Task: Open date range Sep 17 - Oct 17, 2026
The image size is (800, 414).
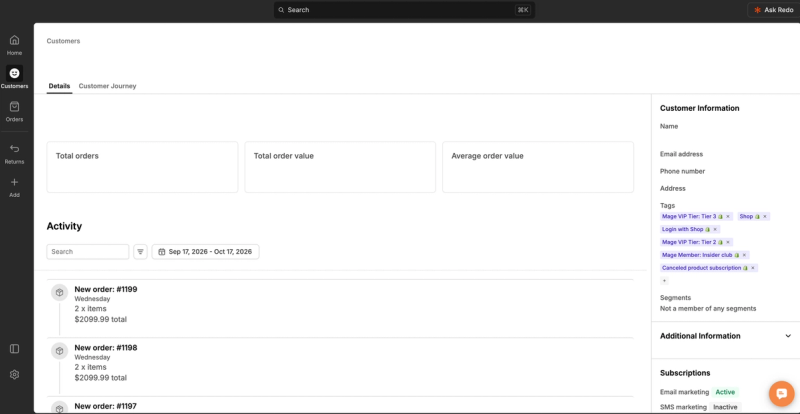Action: point(206,252)
